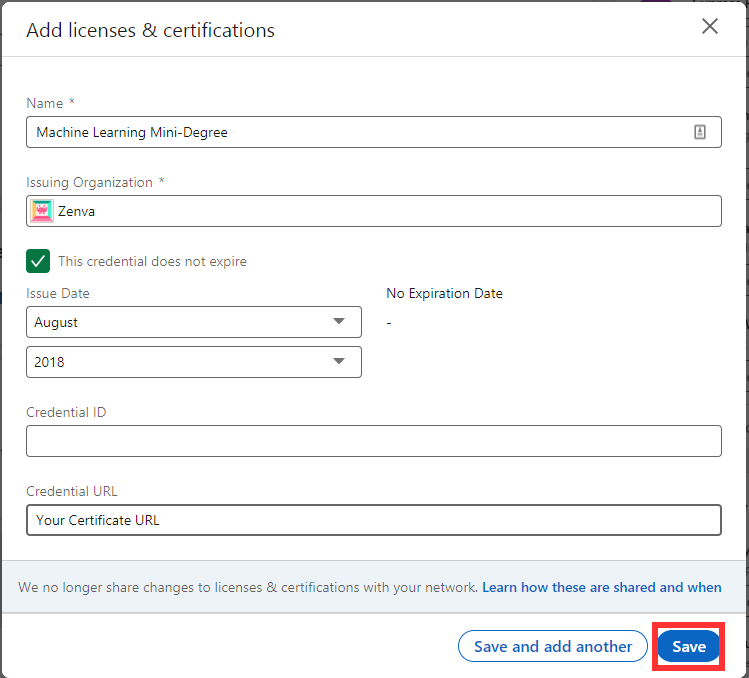Click the Credential ID input field

point(374,441)
